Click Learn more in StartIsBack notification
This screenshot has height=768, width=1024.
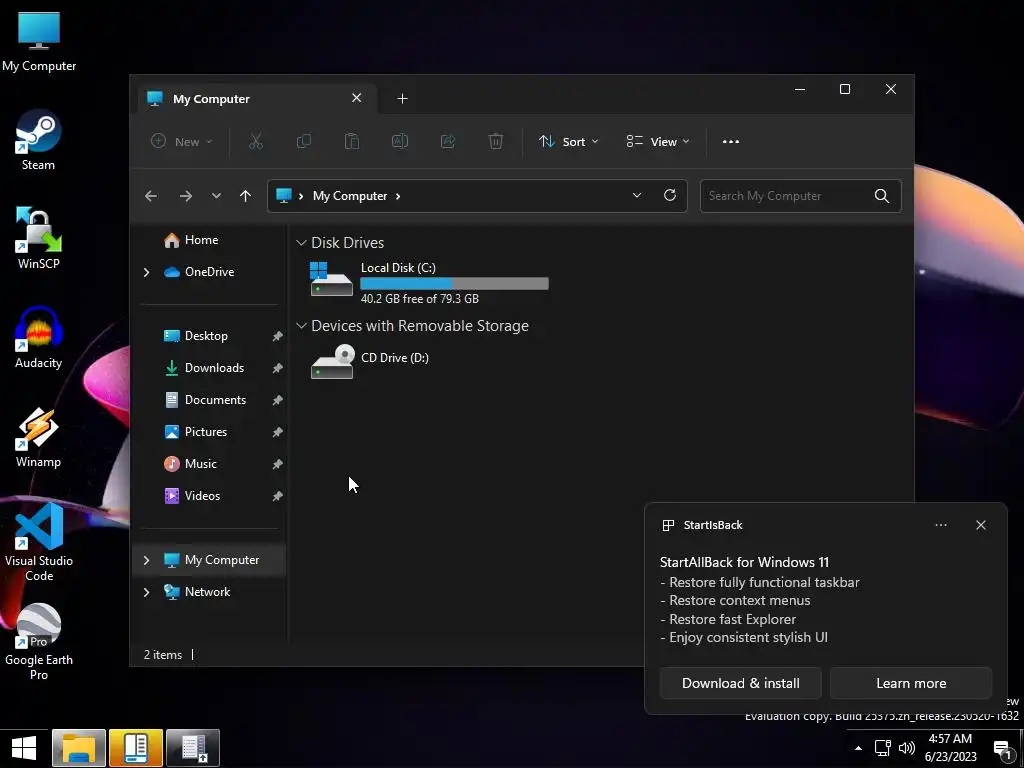[x=911, y=683]
